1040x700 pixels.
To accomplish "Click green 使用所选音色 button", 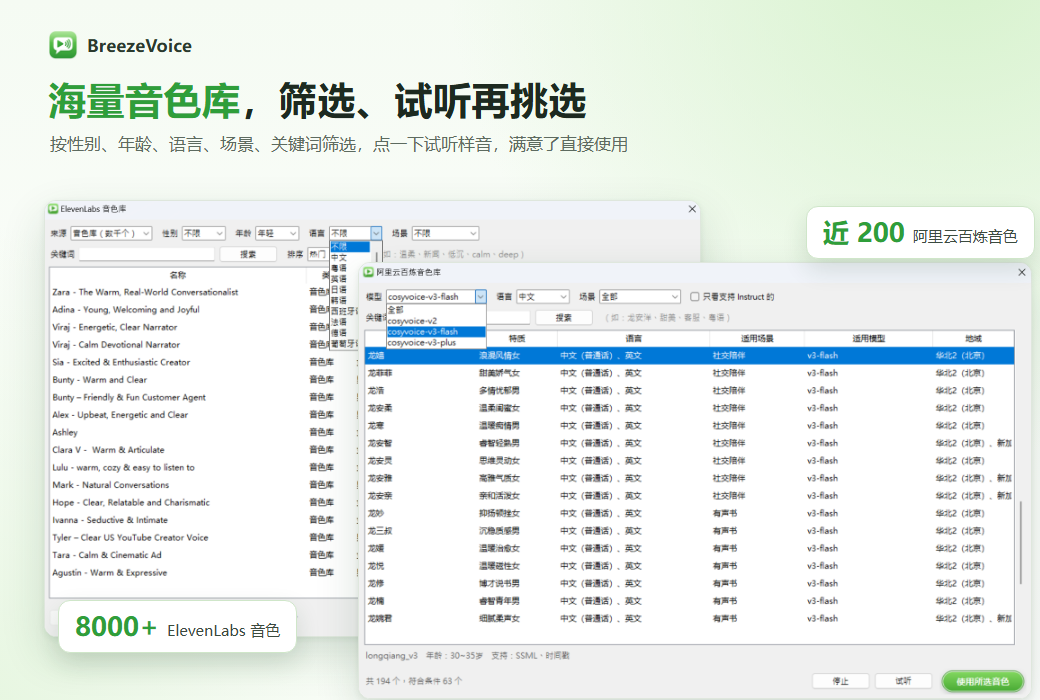I will 982,681.
